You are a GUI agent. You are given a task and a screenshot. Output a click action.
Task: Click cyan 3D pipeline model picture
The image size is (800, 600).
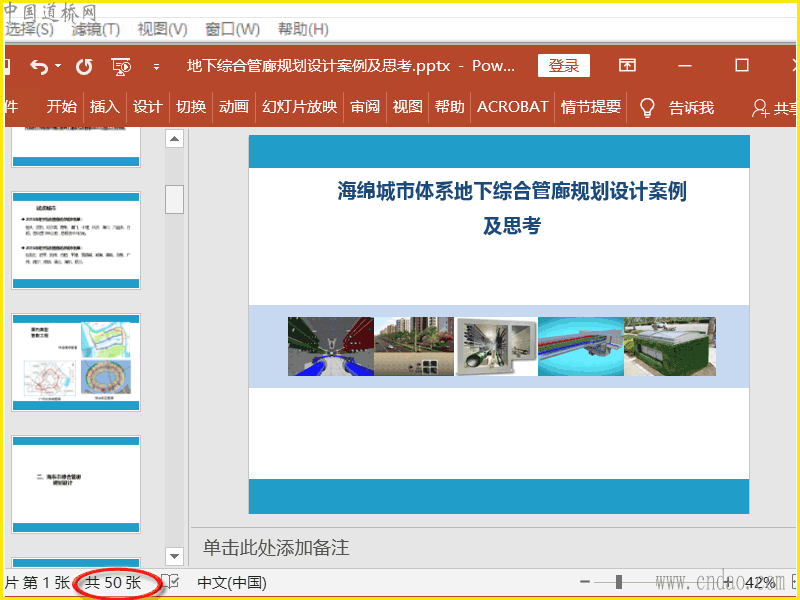581,346
